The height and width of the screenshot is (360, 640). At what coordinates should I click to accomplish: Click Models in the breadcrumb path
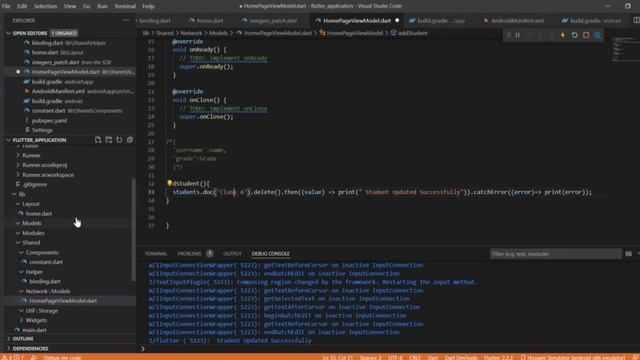tap(218, 33)
